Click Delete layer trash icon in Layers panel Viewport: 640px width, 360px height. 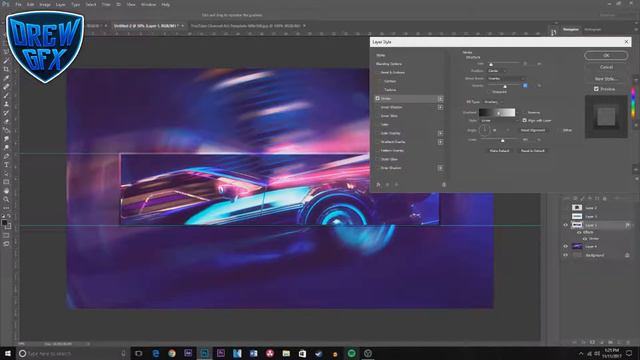click(x=628, y=342)
